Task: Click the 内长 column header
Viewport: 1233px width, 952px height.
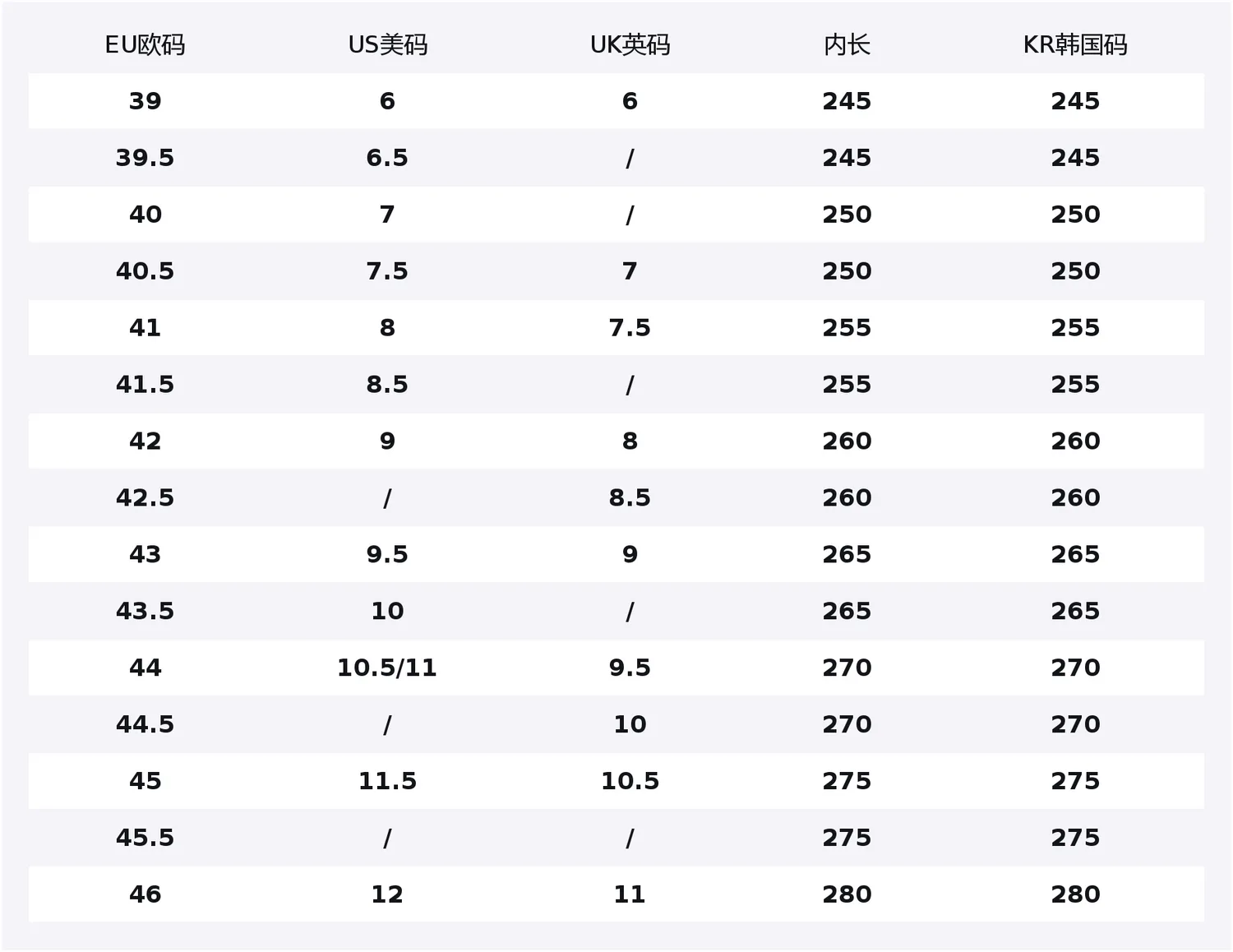Action: (x=847, y=44)
